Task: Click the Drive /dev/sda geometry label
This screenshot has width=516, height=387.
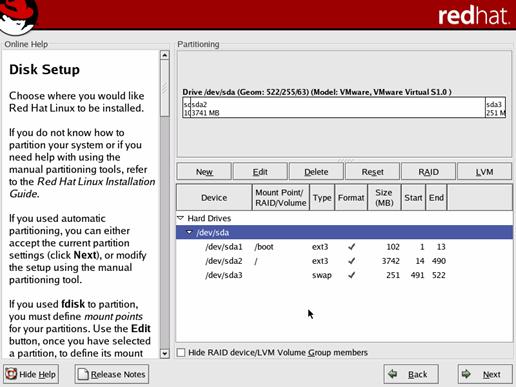Action: (x=317, y=92)
